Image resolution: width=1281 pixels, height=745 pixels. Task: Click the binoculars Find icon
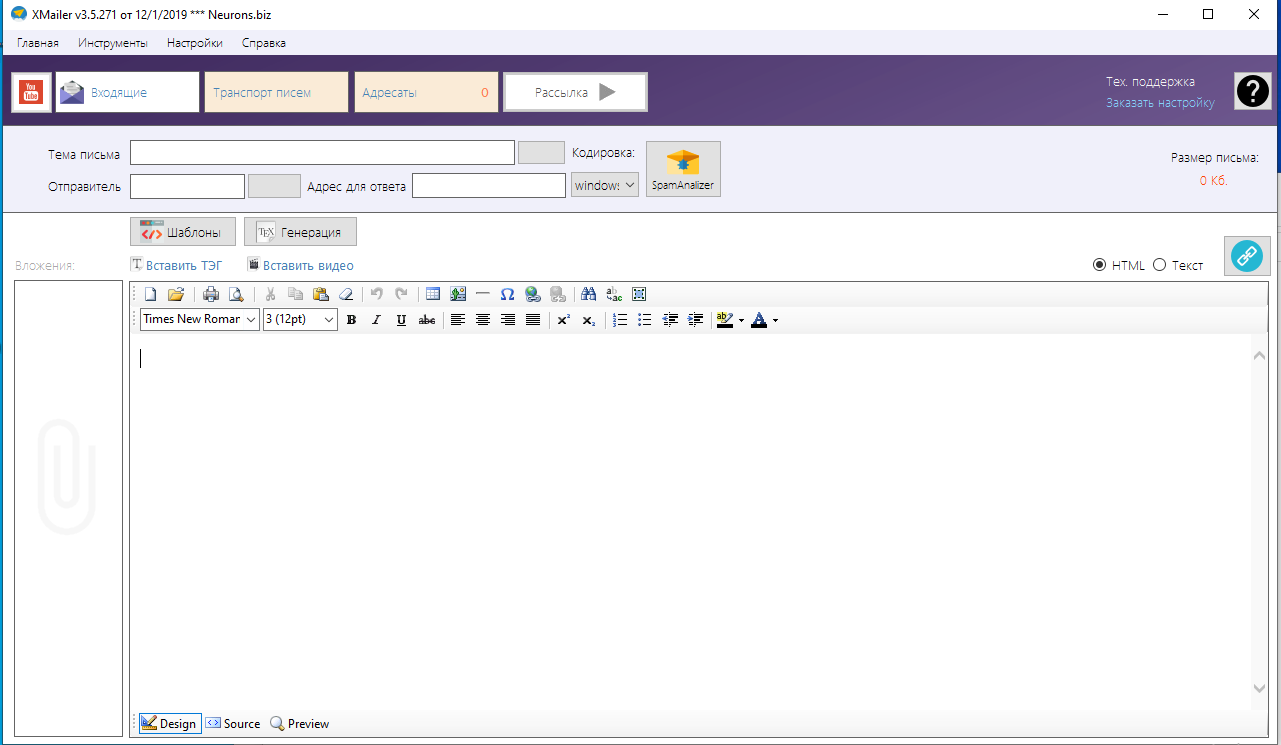tap(588, 294)
